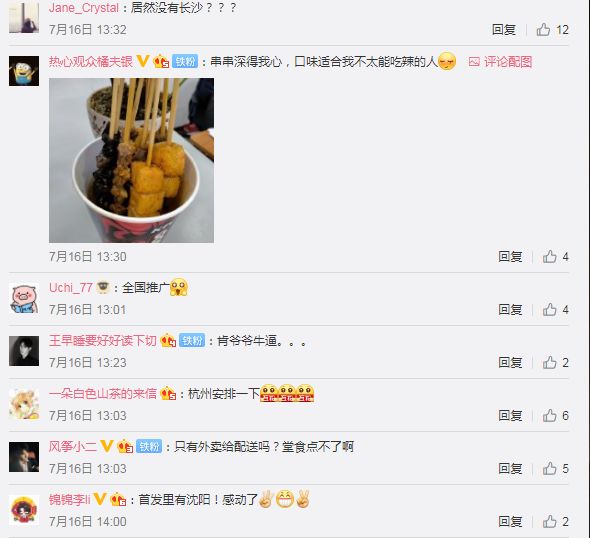The height and width of the screenshot is (538, 590).
Task: Like Jane_Crystal's comment with thumbs-up icon
Action: 543,29
